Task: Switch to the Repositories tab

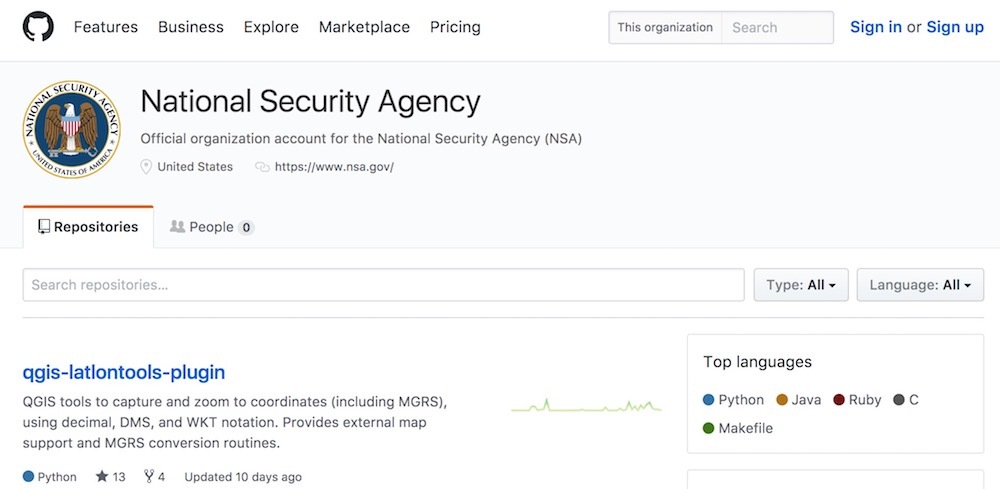Action: pyautogui.click(x=88, y=227)
